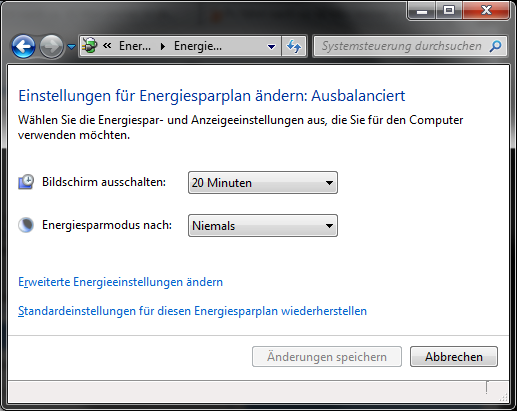The image size is (517, 411).
Task: Expand the breadcrumb arrow after 'Ener...'
Action: [163, 46]
